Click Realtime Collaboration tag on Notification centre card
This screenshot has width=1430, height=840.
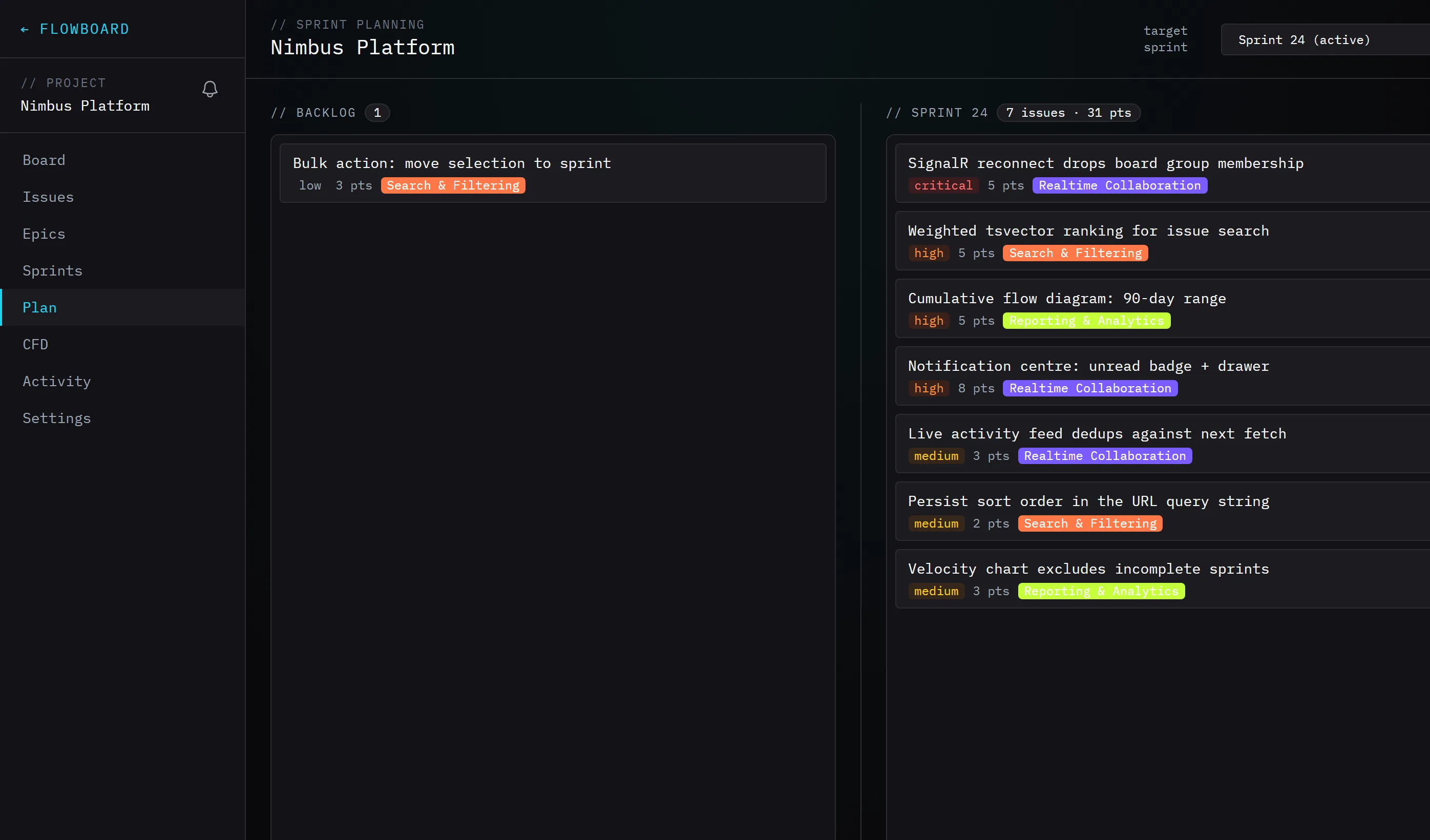[1090, 388]
